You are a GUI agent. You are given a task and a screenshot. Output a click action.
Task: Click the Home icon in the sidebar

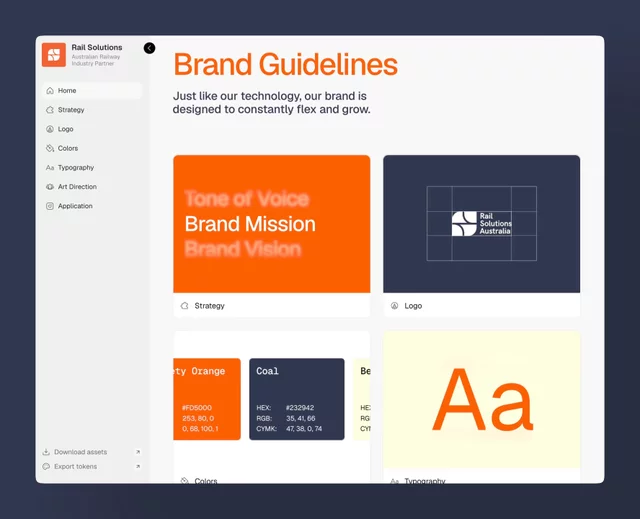(50, 91)
